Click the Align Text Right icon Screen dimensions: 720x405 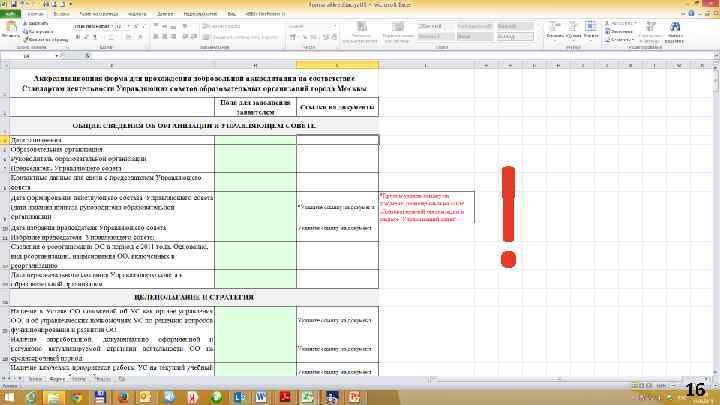pyautogui.click(x=173, y=36)
